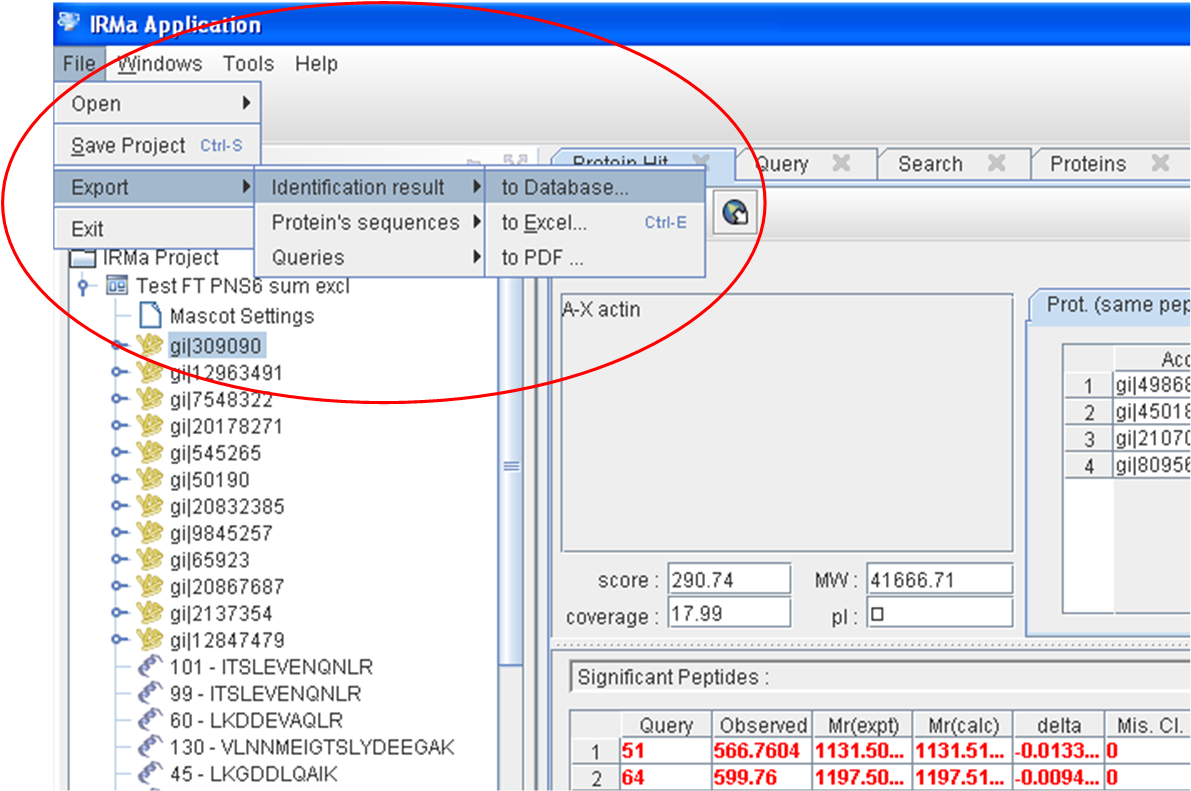Viewport: 1191px width, 791px height.
Task: Switch to the Proteins tab
Action: (1087, 164)
